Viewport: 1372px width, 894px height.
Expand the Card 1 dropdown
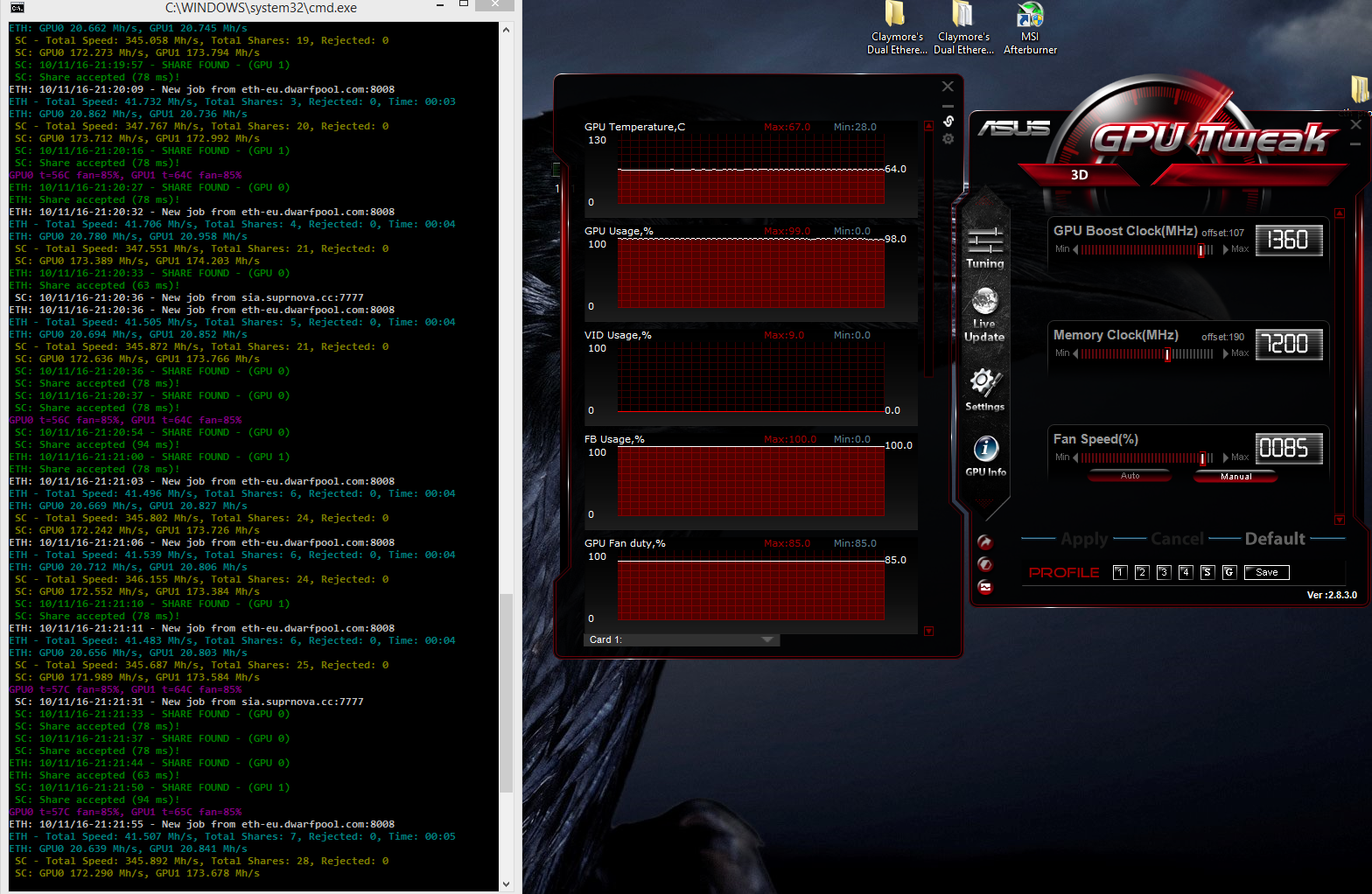coord(767,639)
